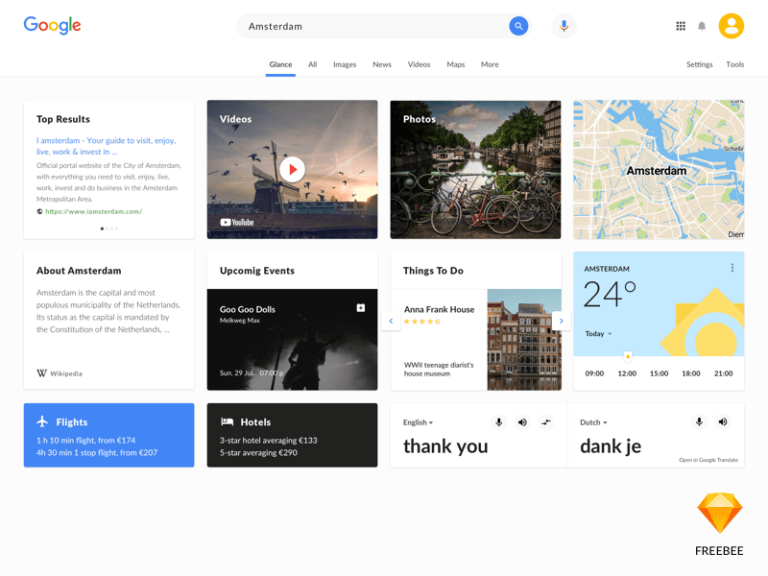768x576 pixels.
Task: Click the Hotels bed icon
Action: pyautogui.click(x=227, y=422)
